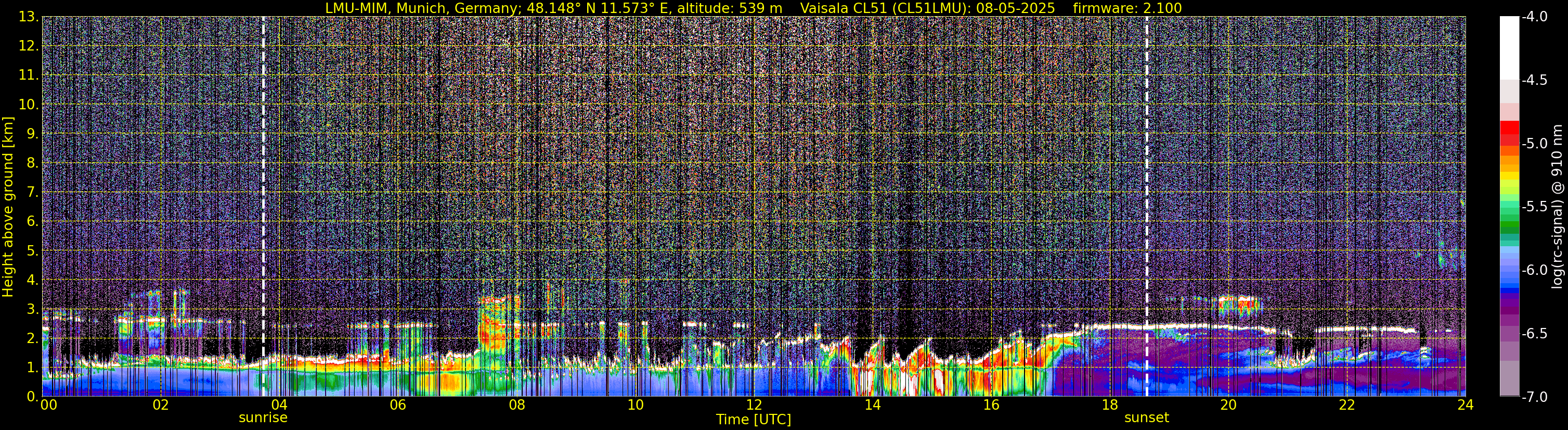Click the '-7.0' colorbar tick label
This screenshot has width=1568, height=430.
pyautogui.click(x=1534, y=397)
